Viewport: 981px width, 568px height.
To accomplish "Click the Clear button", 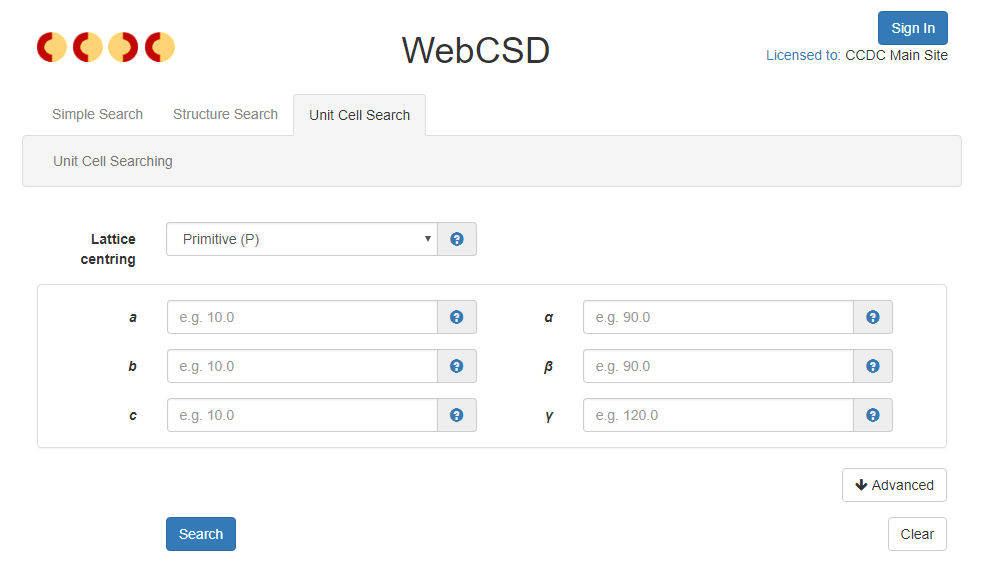I will (917, 534).
